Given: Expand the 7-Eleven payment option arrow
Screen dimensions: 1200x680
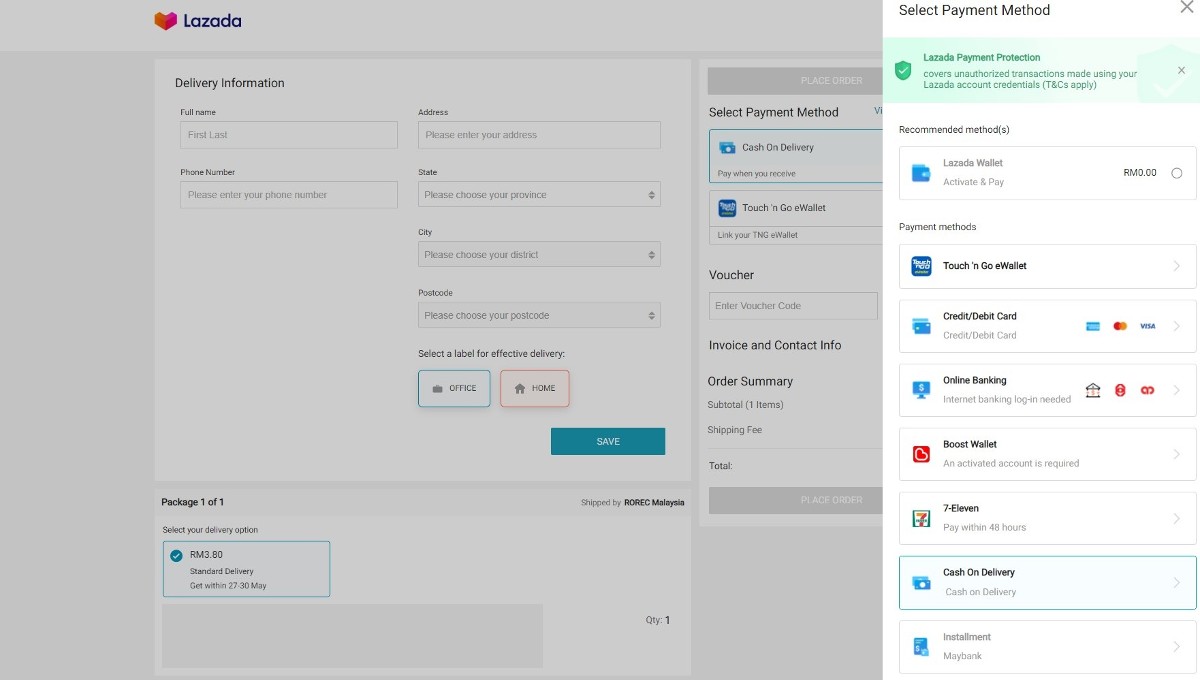Looking at the screenshot, I should (x=1176, y=518).
